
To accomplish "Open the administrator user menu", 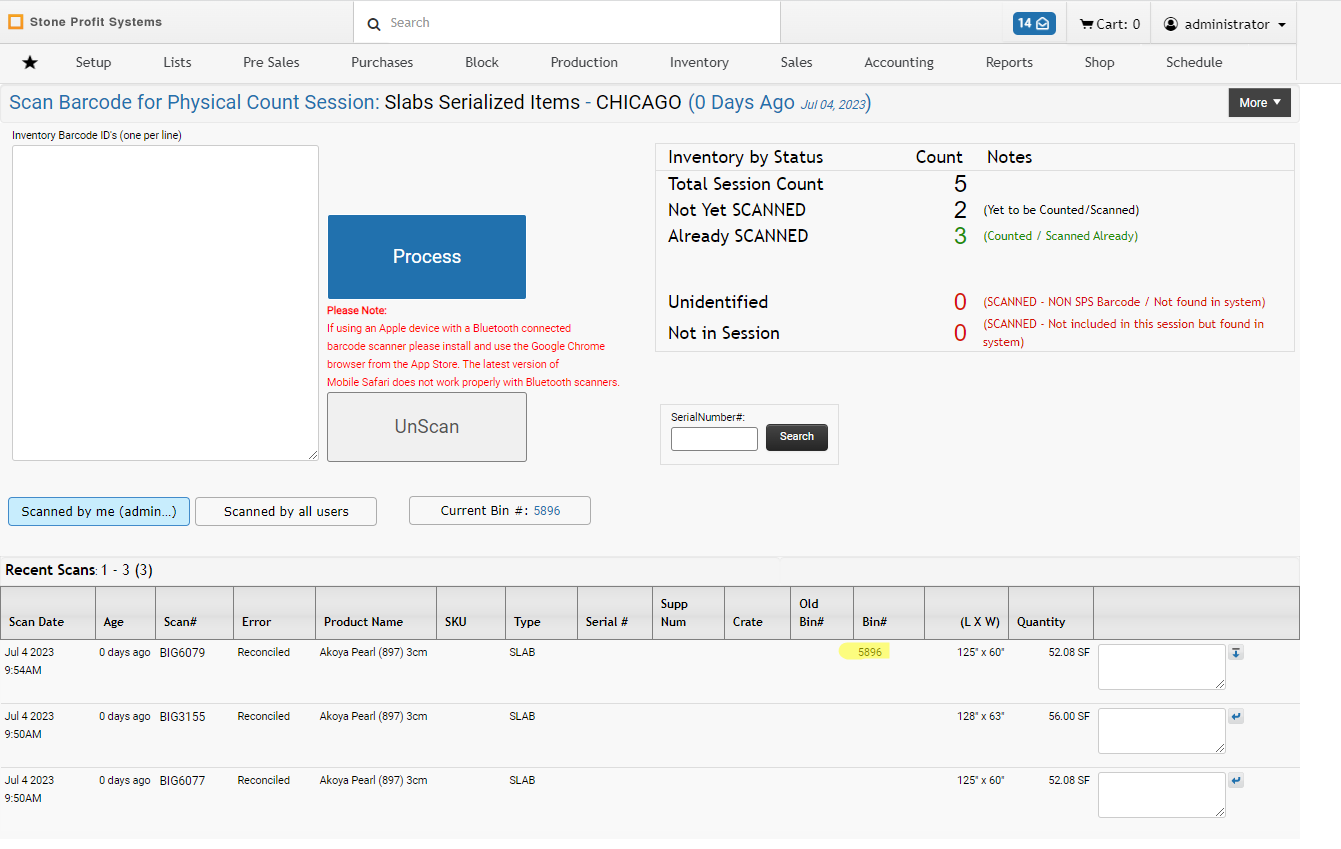I will pos(1224,24).
